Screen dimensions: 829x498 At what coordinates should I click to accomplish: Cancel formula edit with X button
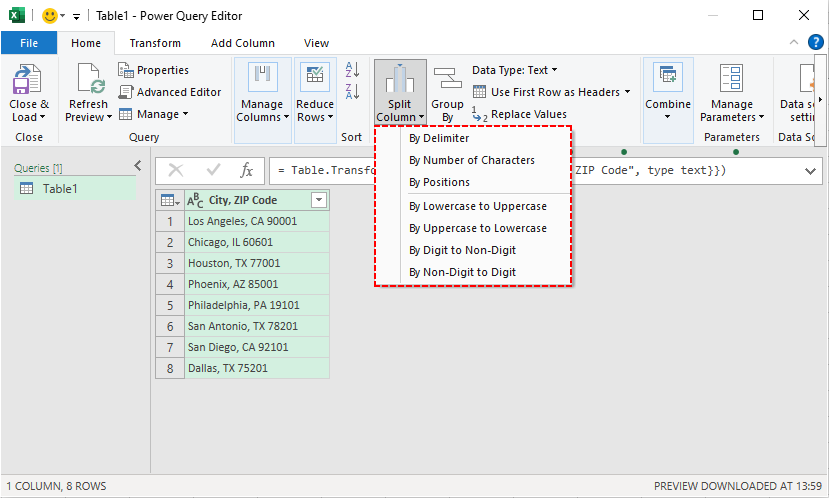[x=176, y=170]
